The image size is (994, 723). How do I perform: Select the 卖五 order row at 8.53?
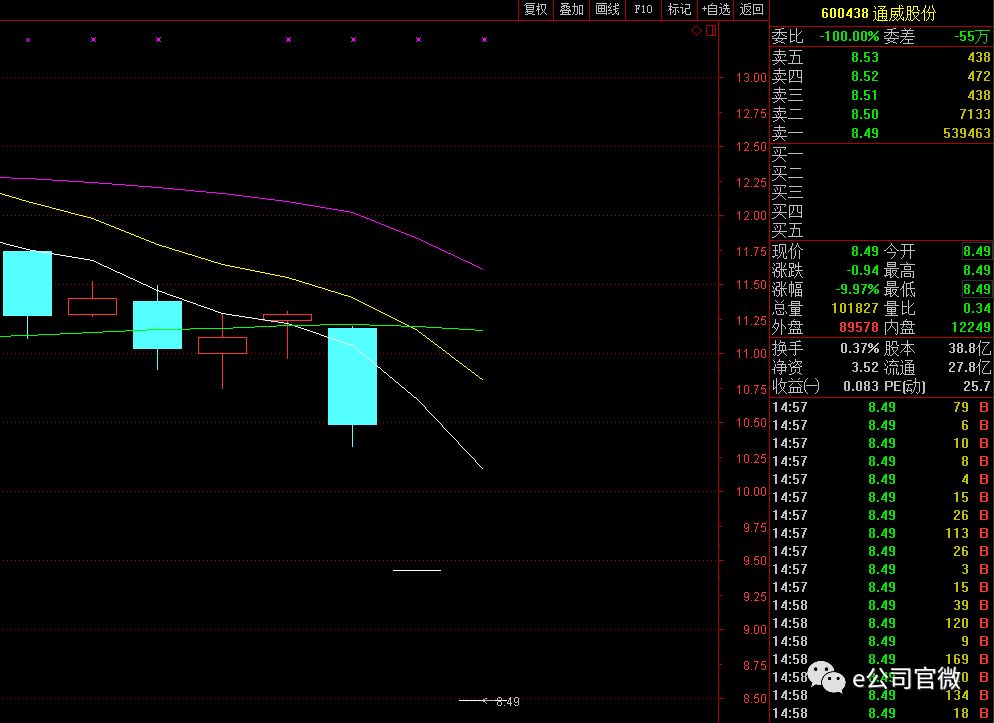[880, 57]
